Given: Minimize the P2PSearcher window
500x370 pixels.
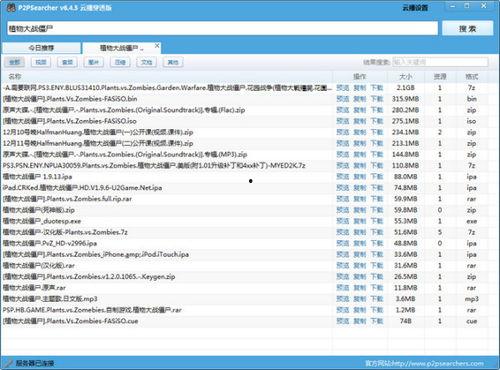Looking at the screenshot, I should pos(453,6).
